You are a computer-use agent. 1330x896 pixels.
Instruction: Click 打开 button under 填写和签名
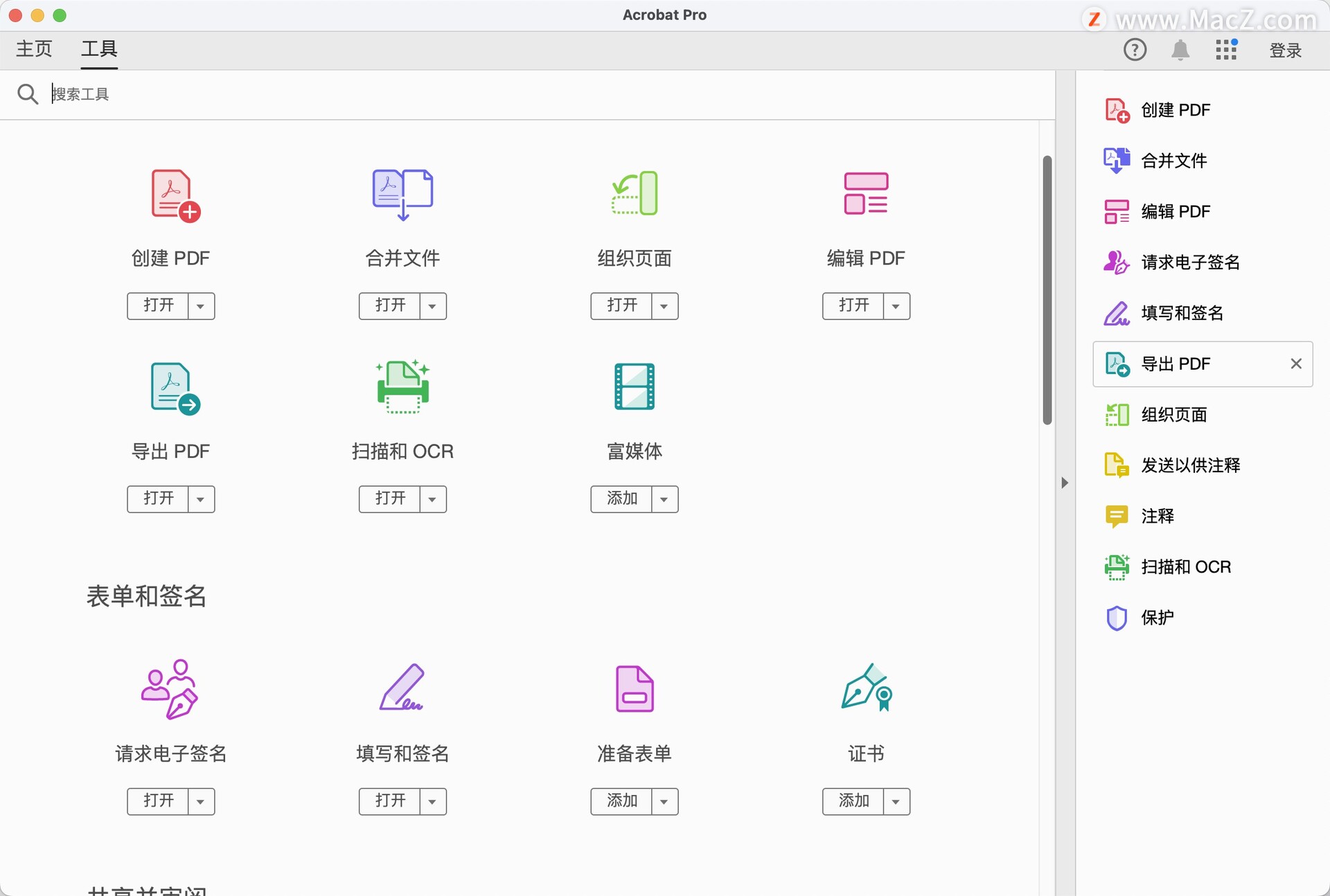[x=390, y=802]
